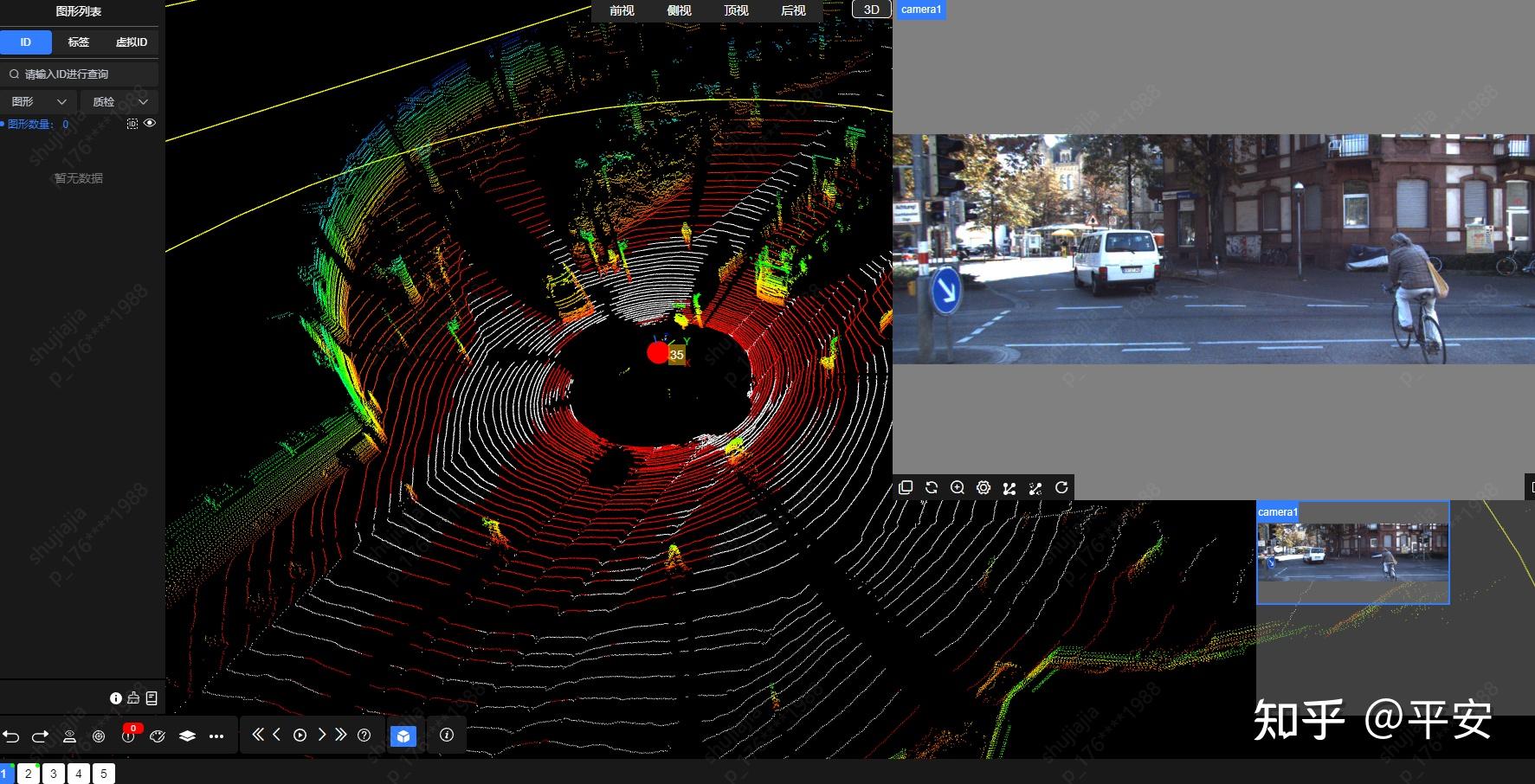Viewport: 1535px width, 784px height.
Task: Open camera view settings gear
Action: click(984, 487)
